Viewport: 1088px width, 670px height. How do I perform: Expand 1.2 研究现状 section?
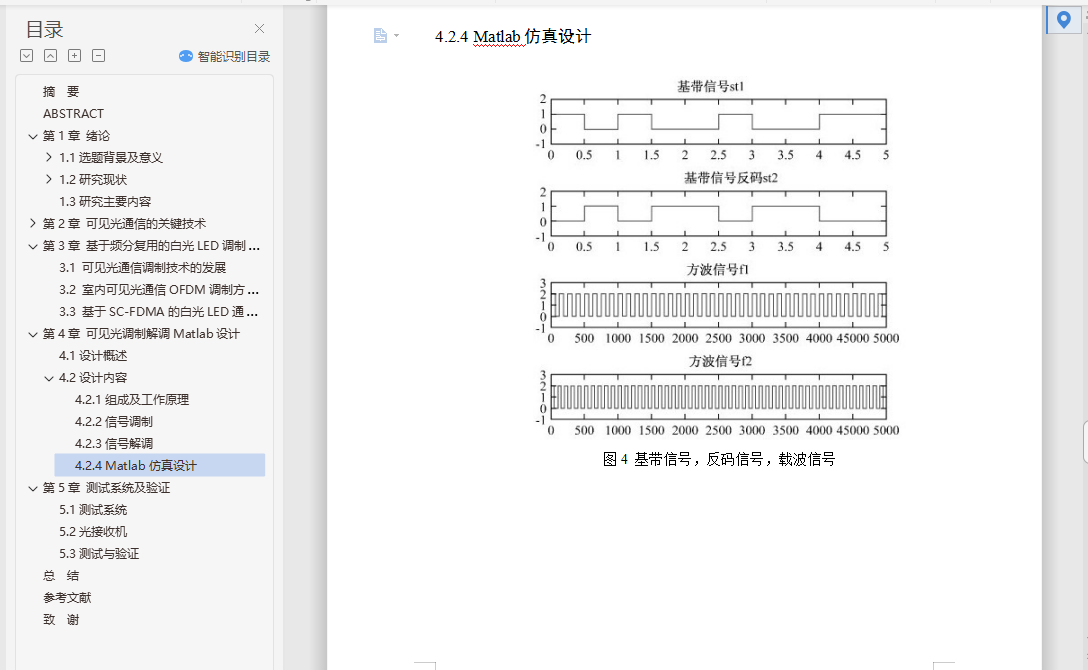coord(49,180)
